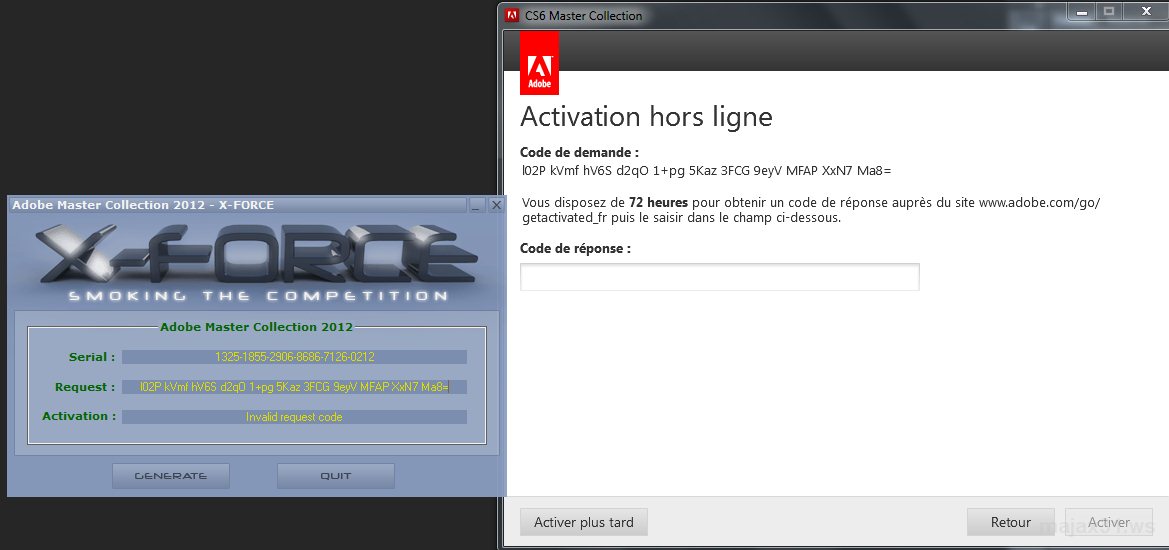Click the Adobe logo in CS6 window
1169x550 pixels.
coord(539,63)
